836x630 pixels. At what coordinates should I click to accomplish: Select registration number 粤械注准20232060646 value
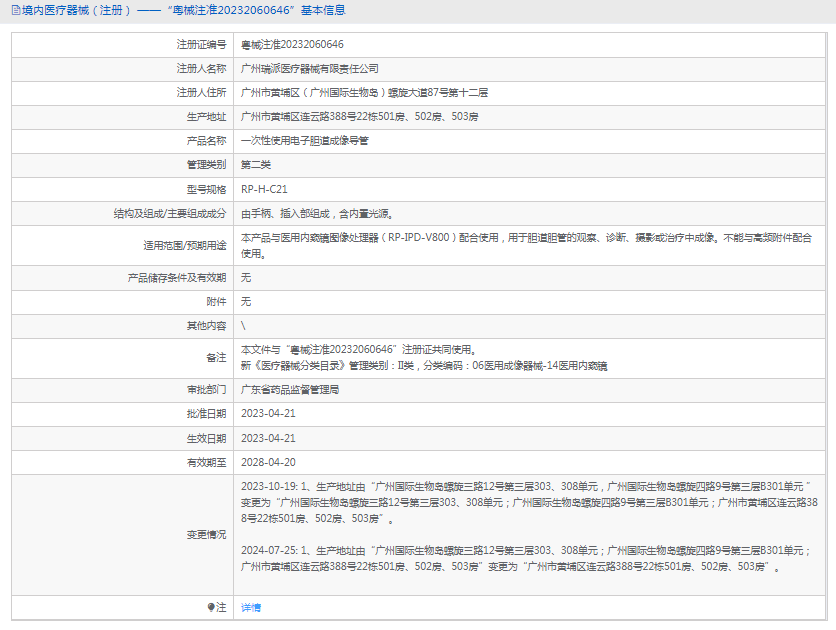(x=292, y=45)
